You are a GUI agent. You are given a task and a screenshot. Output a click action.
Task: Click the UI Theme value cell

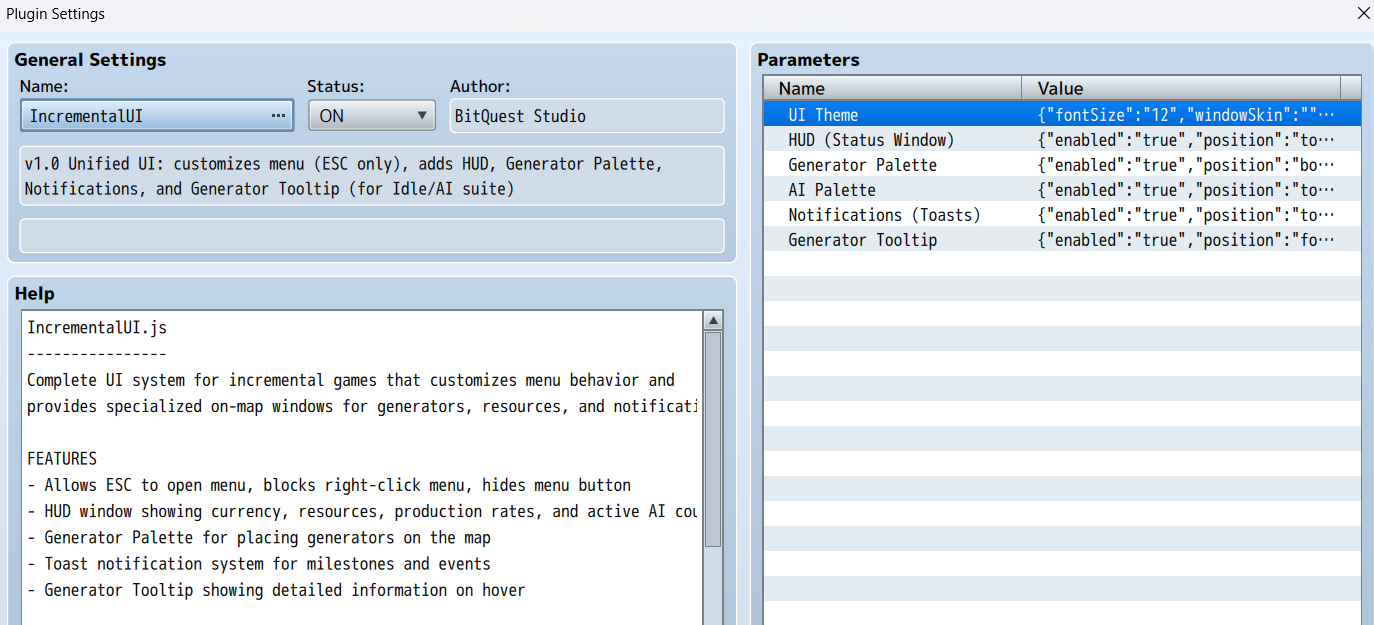tap(1186, 115)
